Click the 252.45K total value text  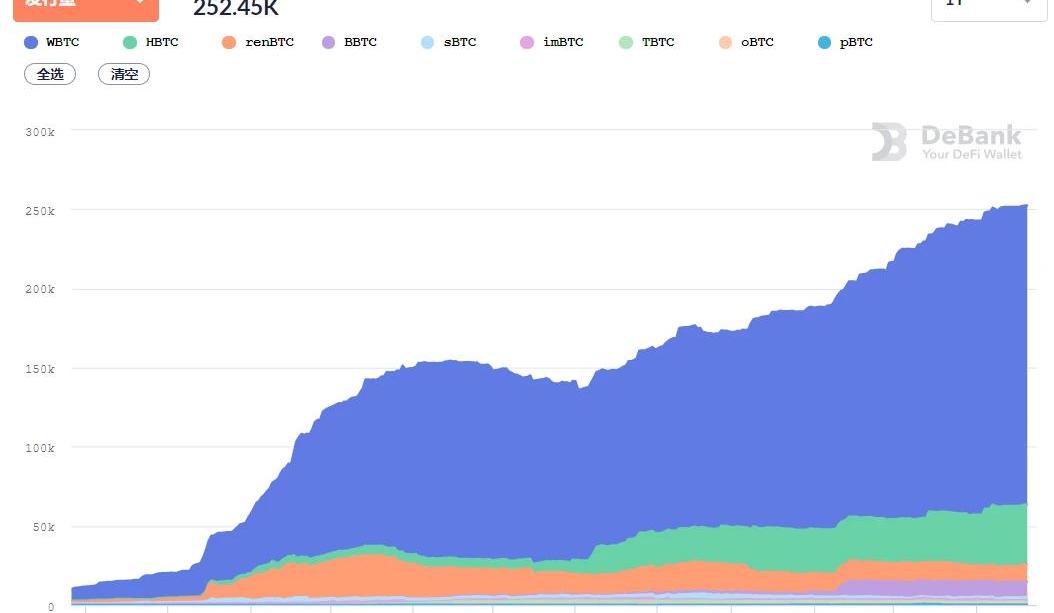pos(236,9)
